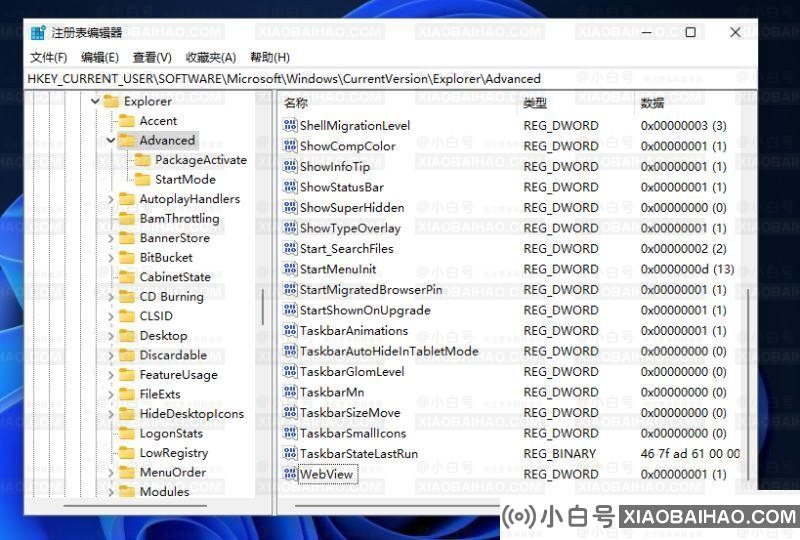This screenshot has height=540, width=800.
Task: Open the 文件(F) menu
Action: 48,57
